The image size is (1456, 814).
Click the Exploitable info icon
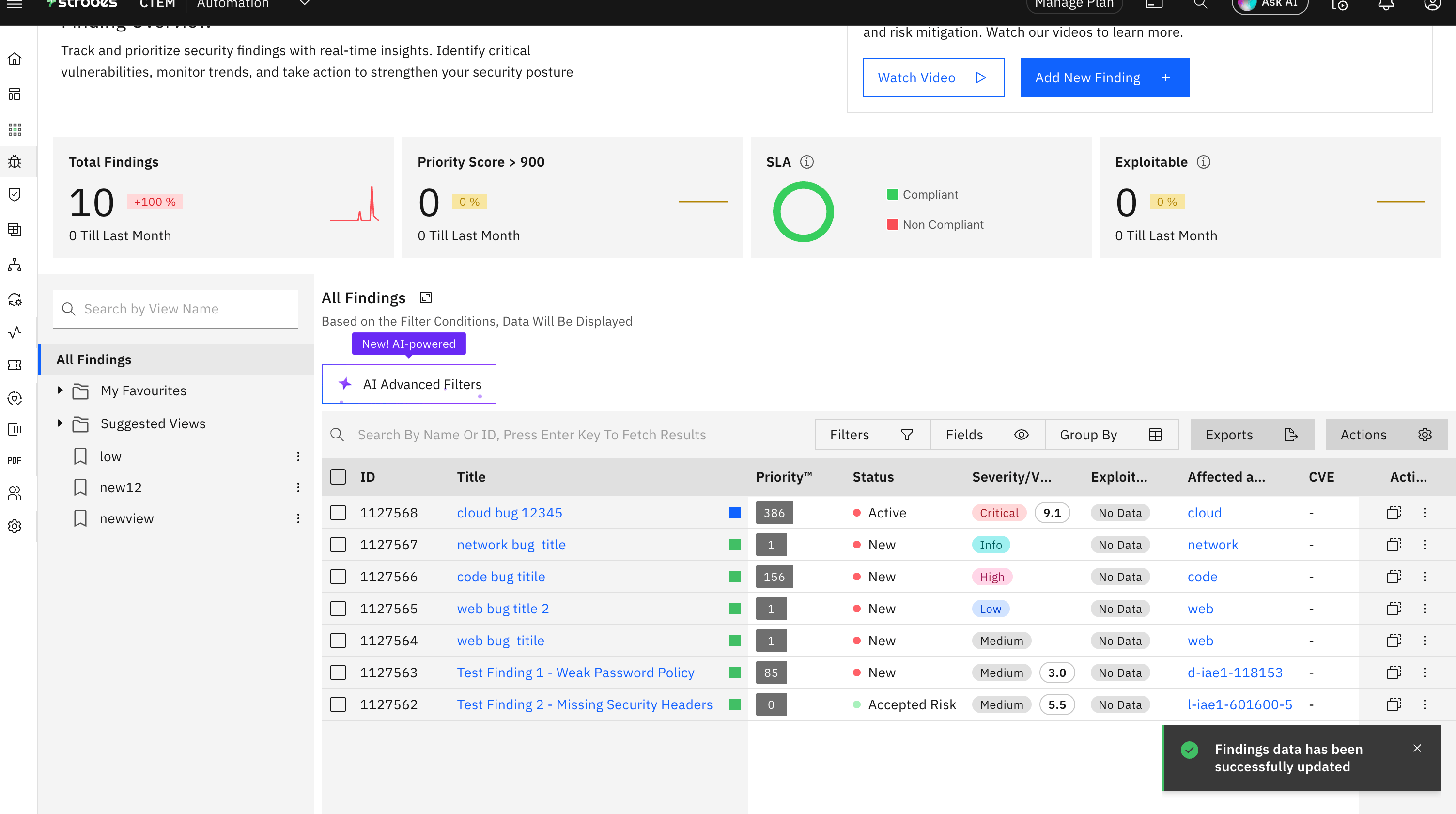pyautogui.click(x=1203, y=162)
